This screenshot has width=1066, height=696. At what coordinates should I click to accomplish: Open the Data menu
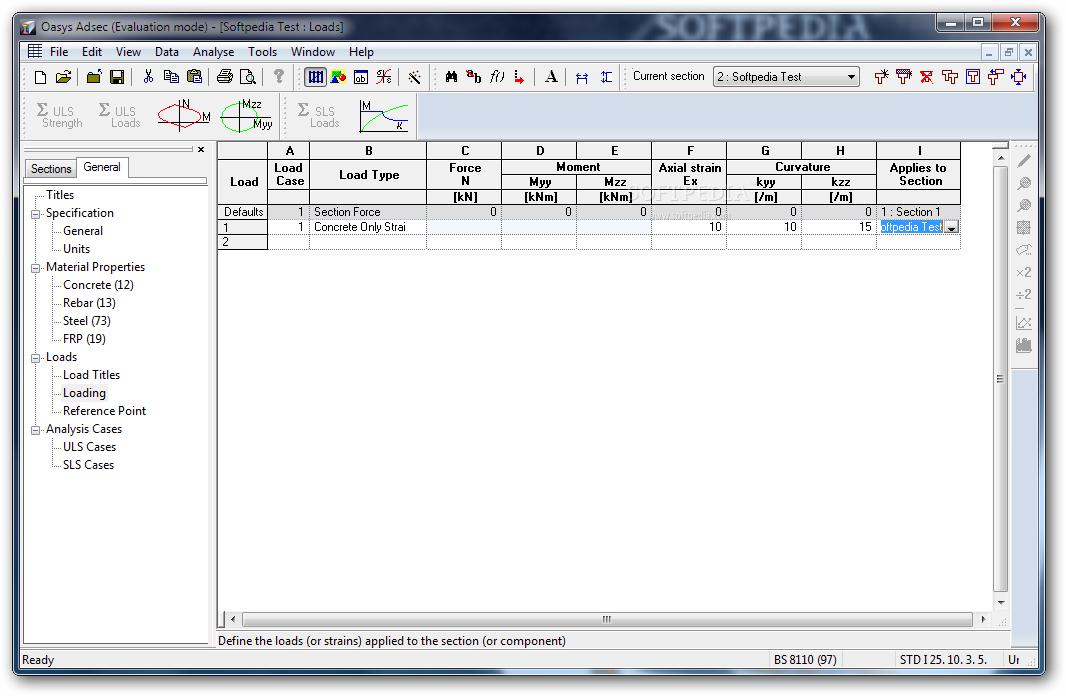click(167, 52)
